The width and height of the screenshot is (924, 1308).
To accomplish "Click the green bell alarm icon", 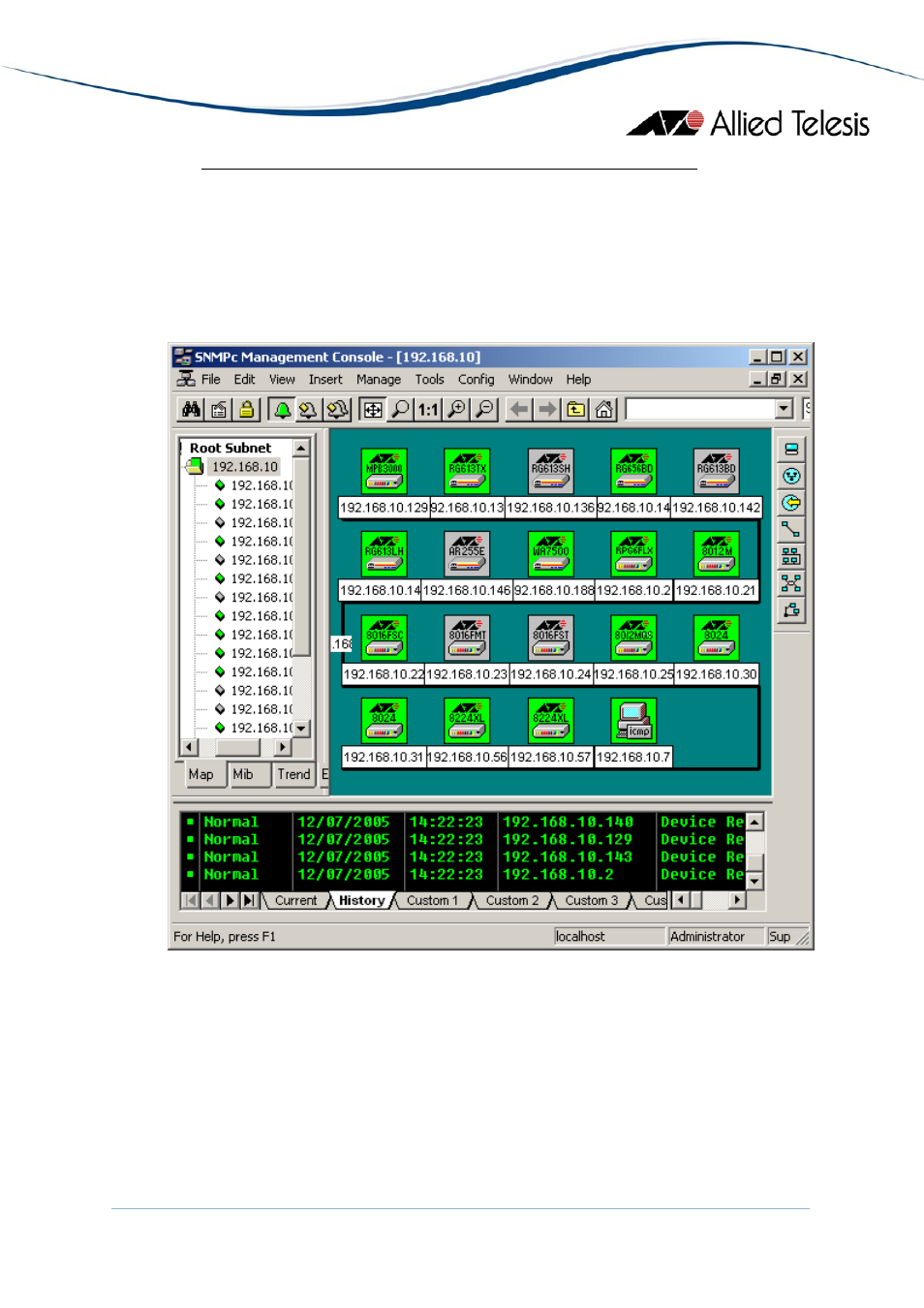I will pos(282,410).
